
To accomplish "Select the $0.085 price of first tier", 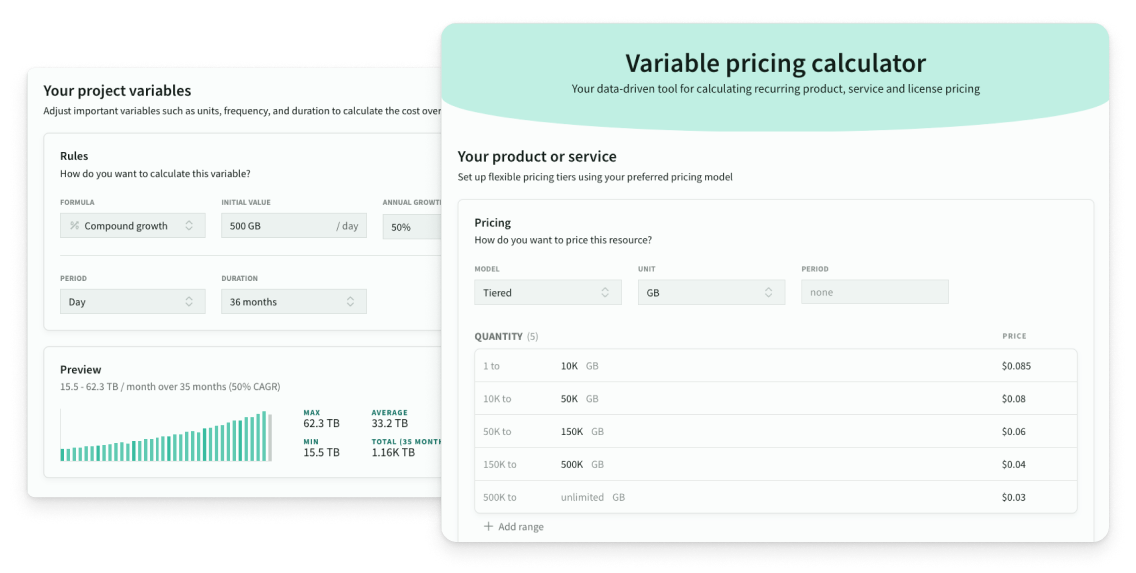I will click(x=1016, y=366).
